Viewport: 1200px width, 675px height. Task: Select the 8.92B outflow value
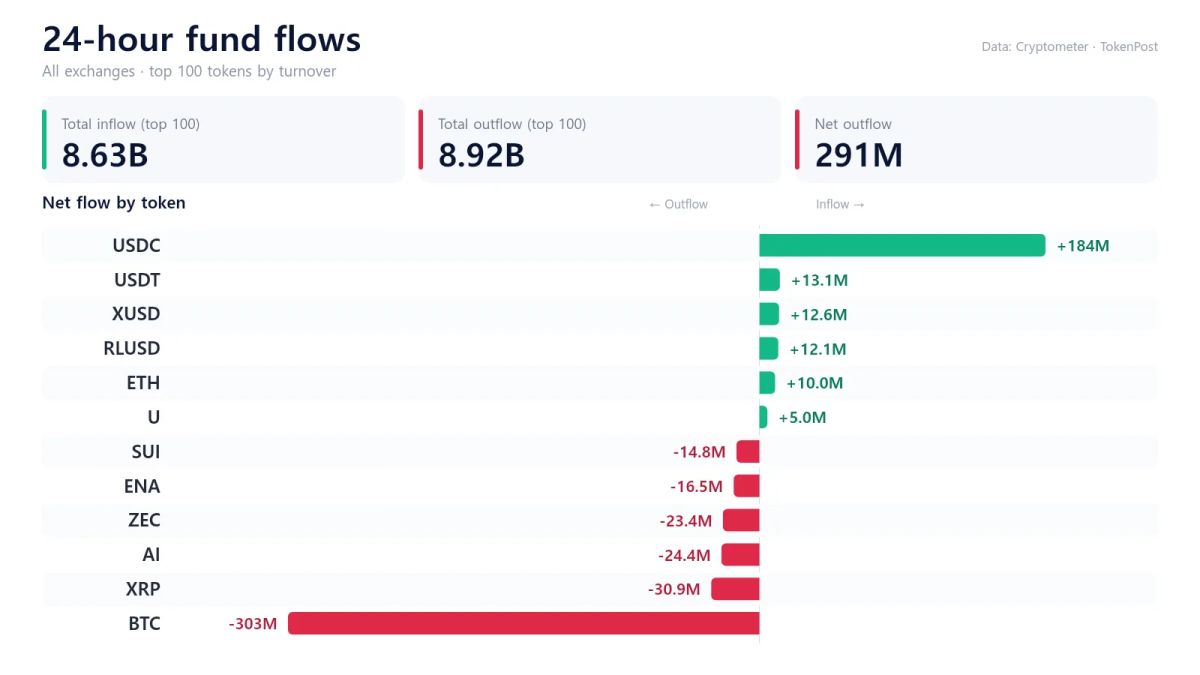coord(481,156)
